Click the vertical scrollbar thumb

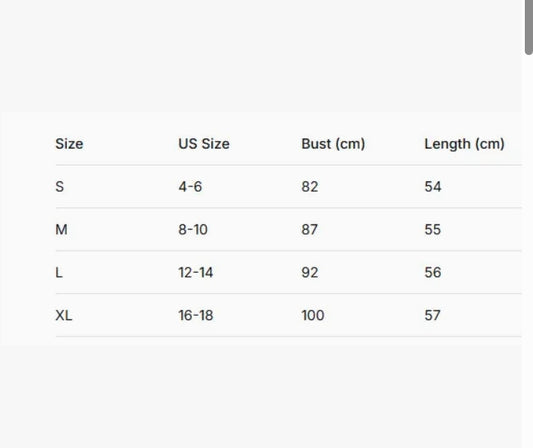(x=529, y=27)
